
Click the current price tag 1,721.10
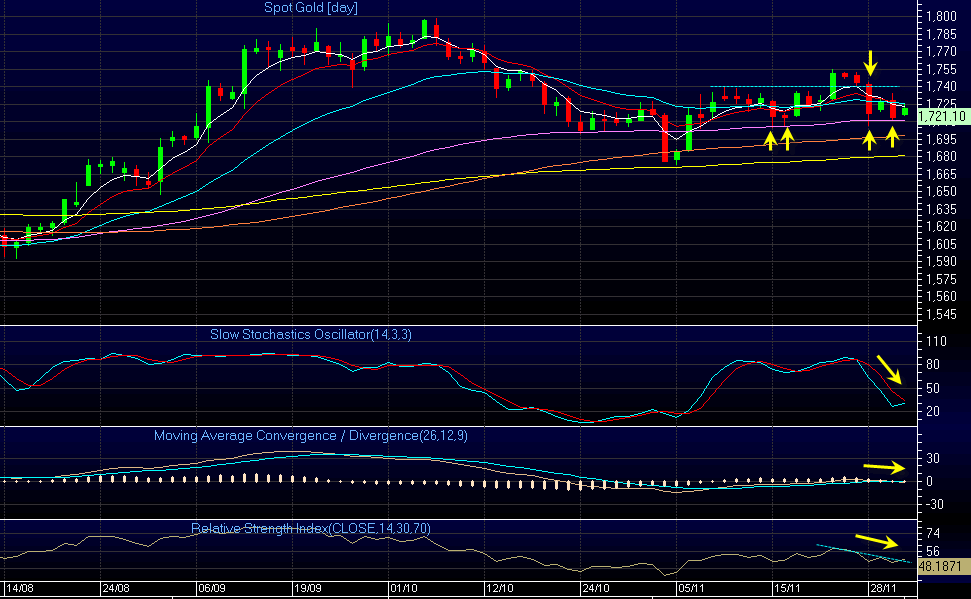(x=941, y=117)
